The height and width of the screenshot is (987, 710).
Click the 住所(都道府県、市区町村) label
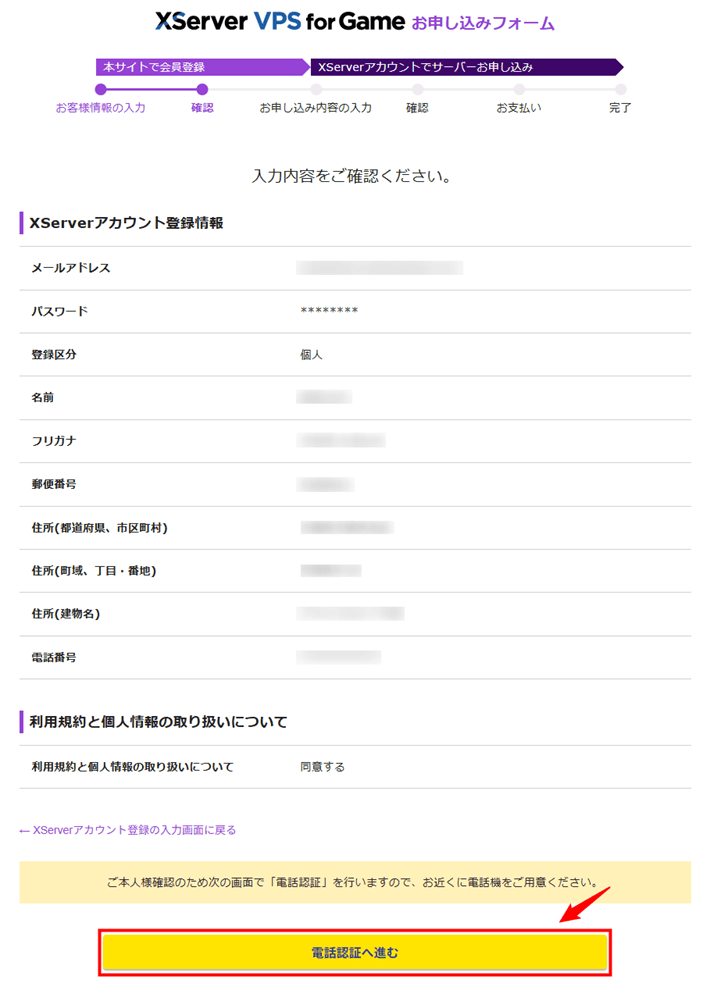pyautogui.click(x=99, y=527)
